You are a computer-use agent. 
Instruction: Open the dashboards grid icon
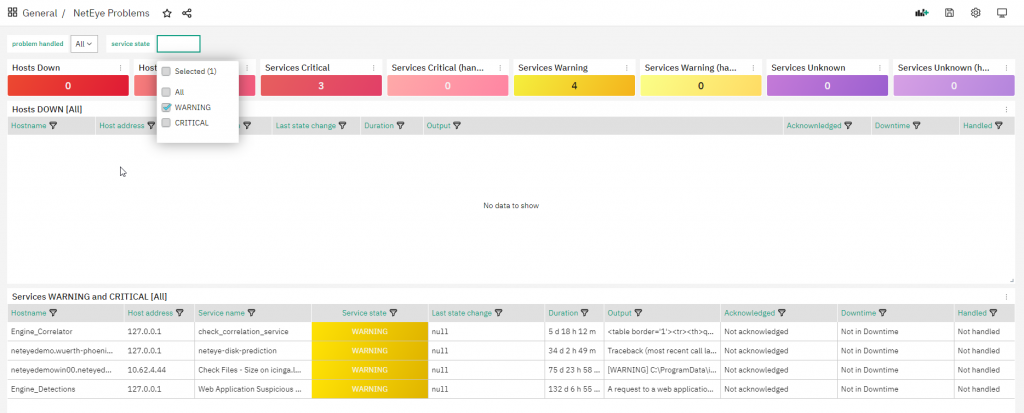tap(12, 12)
